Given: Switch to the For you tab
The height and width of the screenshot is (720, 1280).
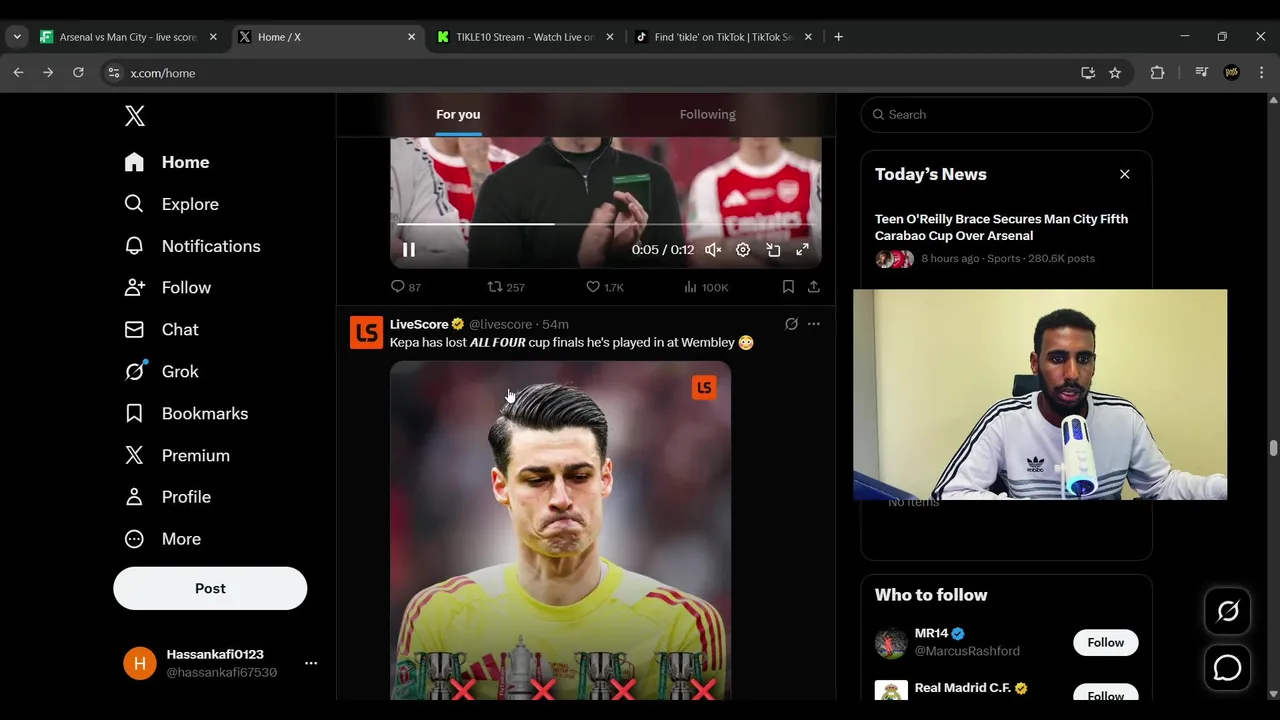Looking at the screenshot, I should [459, 114].
